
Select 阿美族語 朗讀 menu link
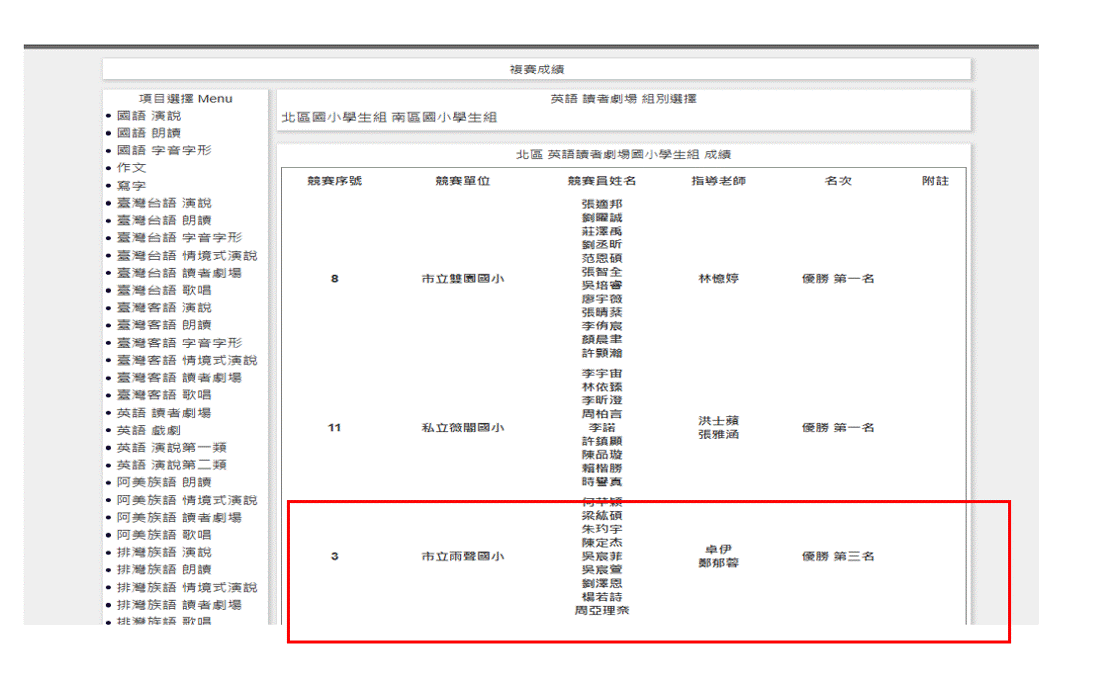[164, 482]
